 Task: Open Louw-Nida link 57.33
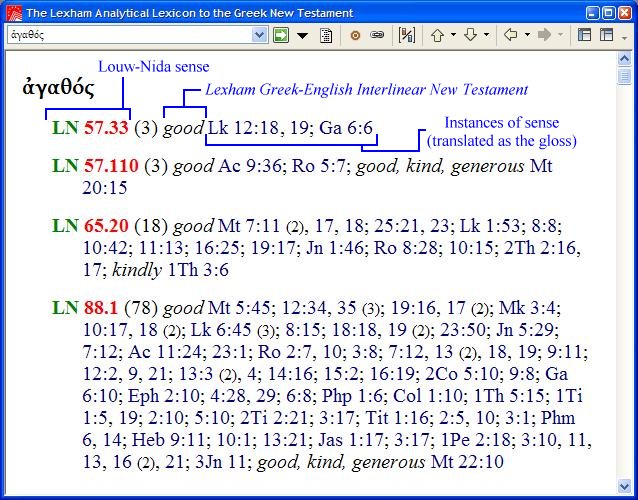(x=106, y=128)
